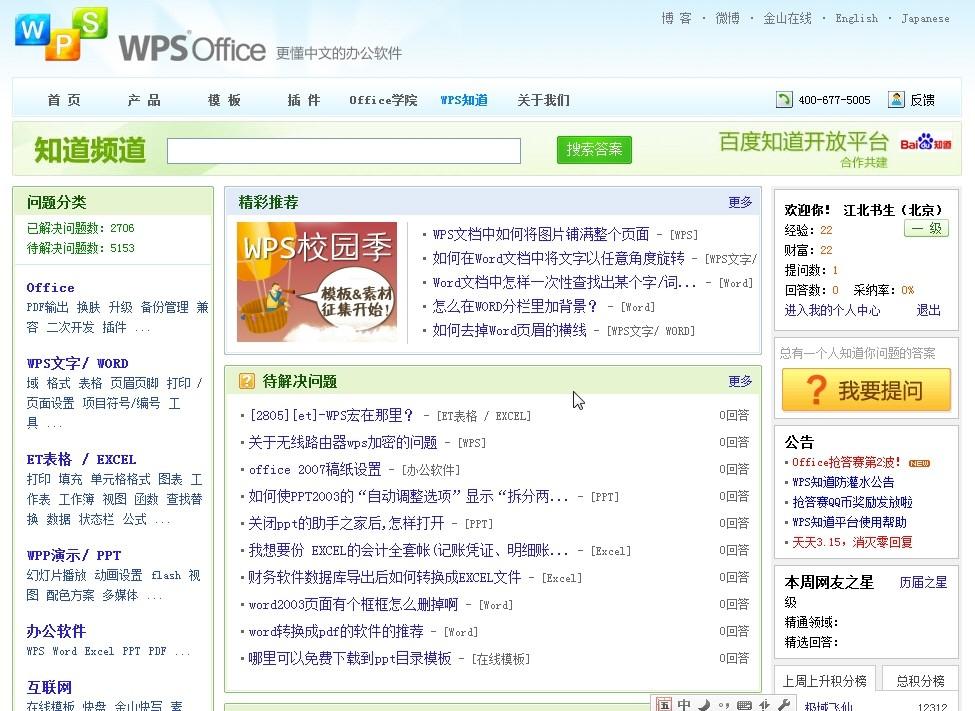Viewport: 975px width, 711px height.
Task: Click the orange 我要提问 button
Action: (x=866, y=390)
